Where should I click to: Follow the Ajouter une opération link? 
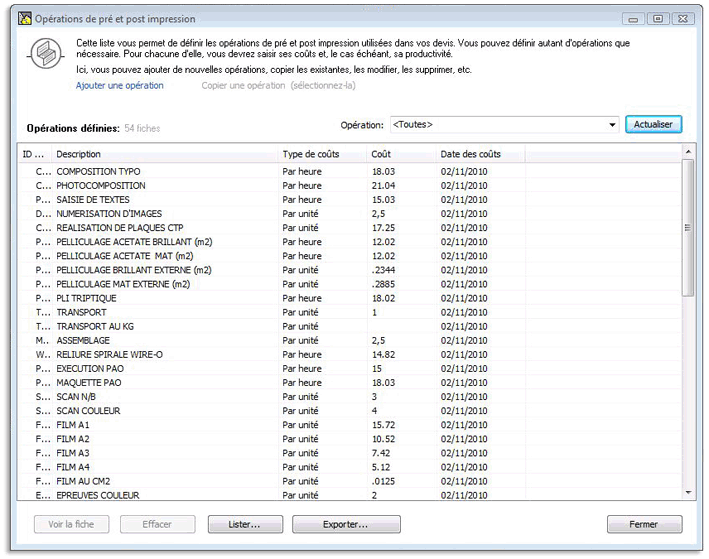tap(119, 85)
